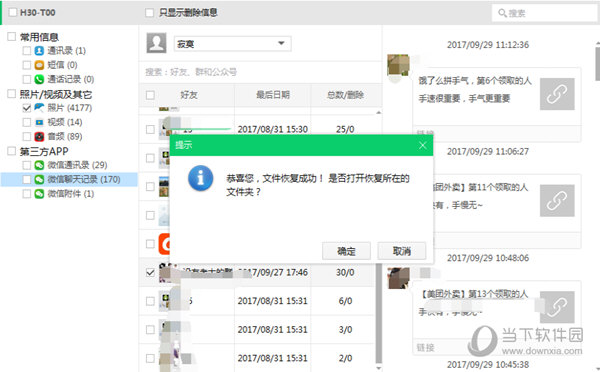The image size is (600, 372).
Task: Click the 通话记录 phone icon
Action: pos(39,79)
